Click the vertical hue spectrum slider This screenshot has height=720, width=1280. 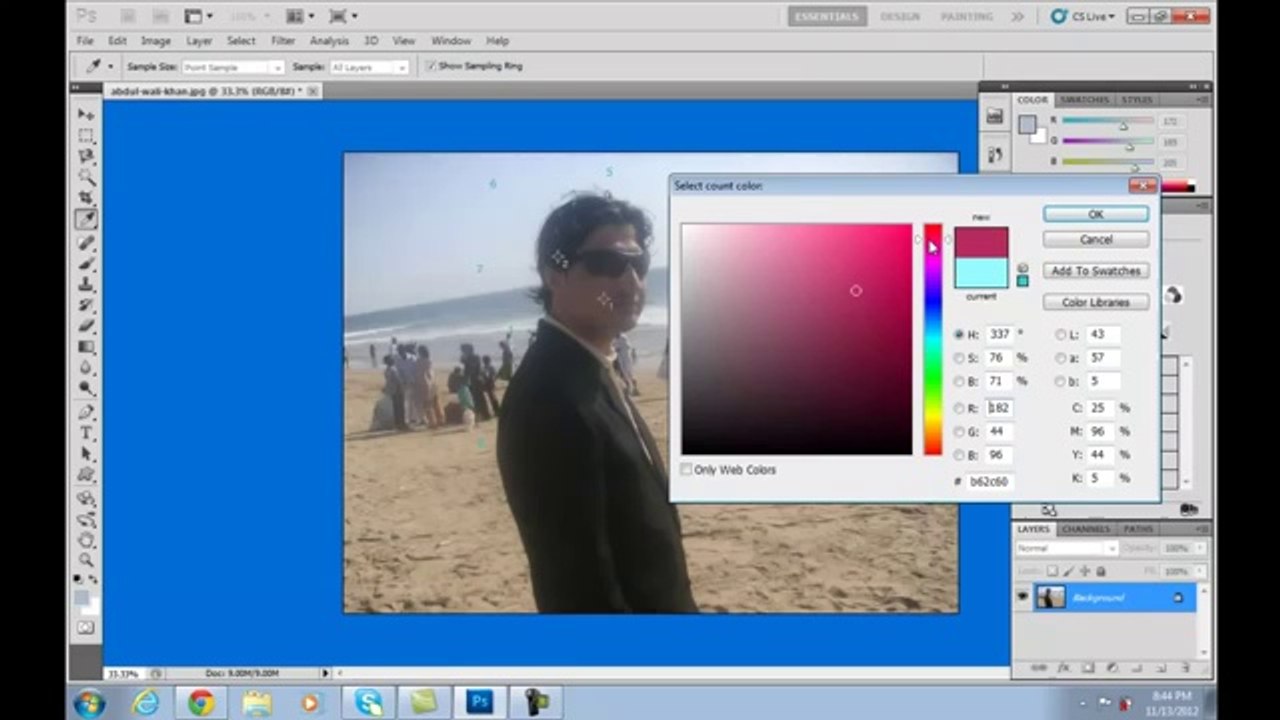pos(933,339)
